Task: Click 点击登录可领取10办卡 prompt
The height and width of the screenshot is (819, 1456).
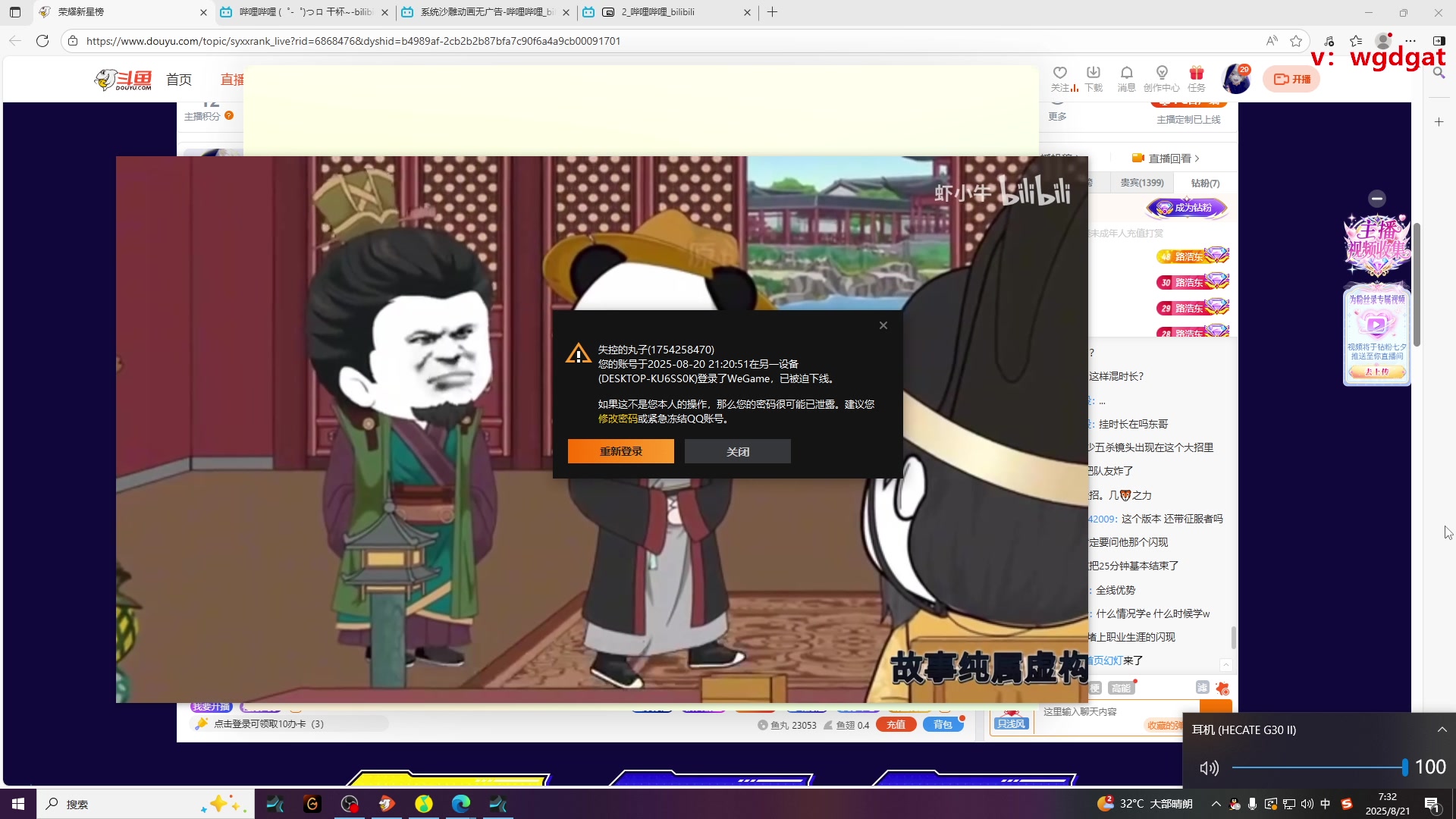Action: click(268, 724)
